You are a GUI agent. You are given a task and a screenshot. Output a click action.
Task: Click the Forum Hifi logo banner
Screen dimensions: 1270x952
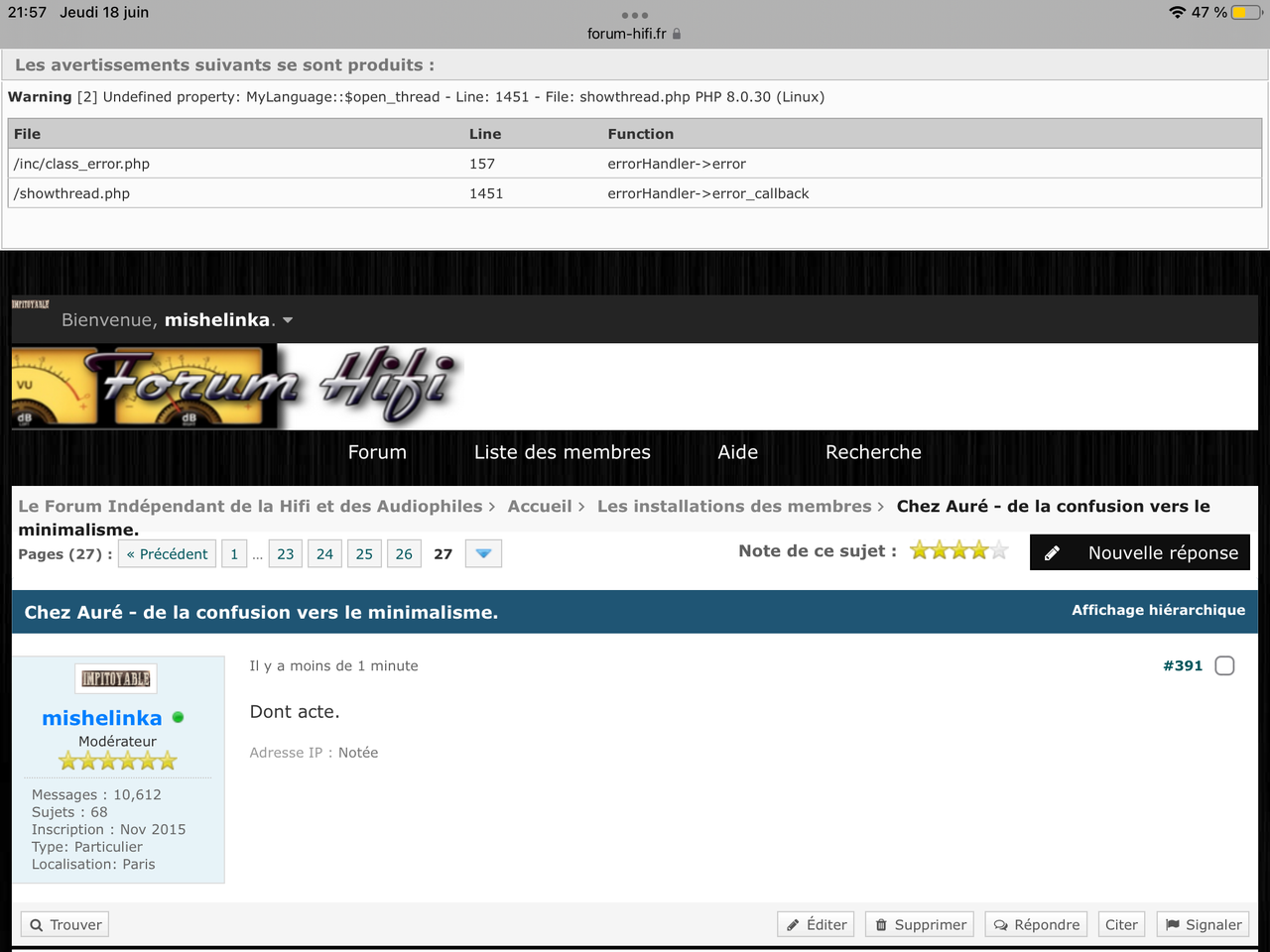coord(238,386)
